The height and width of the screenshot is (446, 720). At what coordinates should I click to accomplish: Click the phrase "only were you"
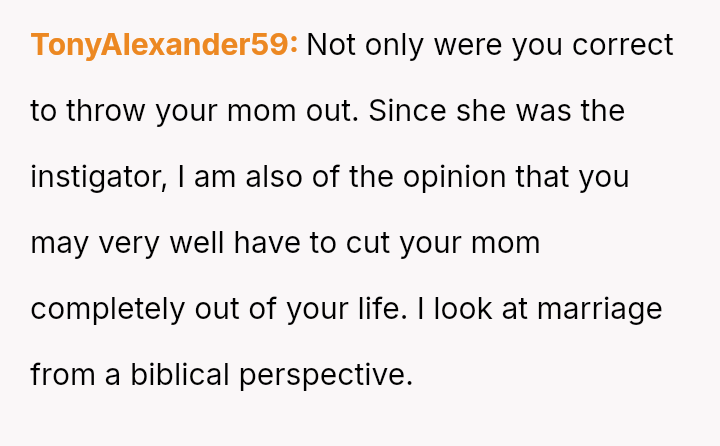coord(441,46)
